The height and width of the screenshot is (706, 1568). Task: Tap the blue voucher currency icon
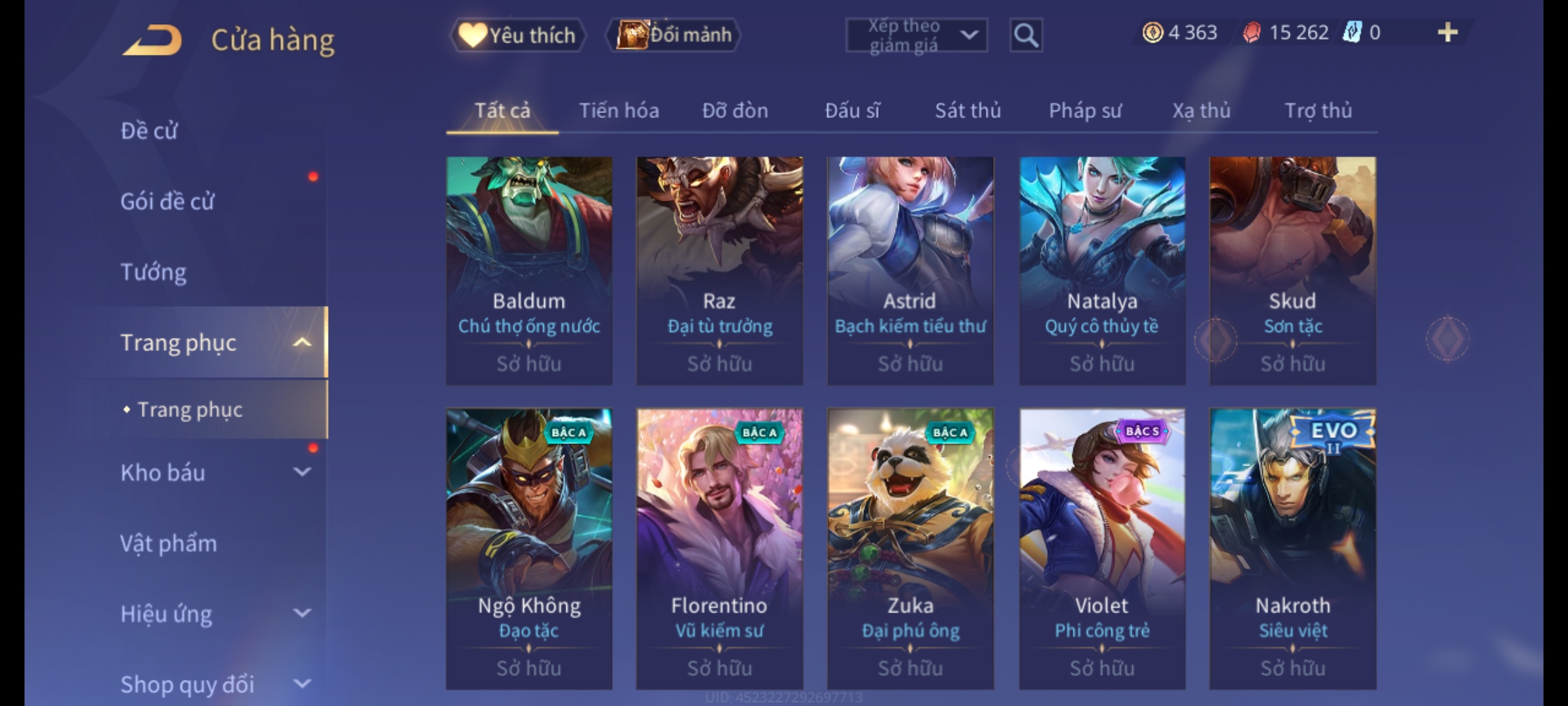pyautogui.click(x=1351, y=32)
